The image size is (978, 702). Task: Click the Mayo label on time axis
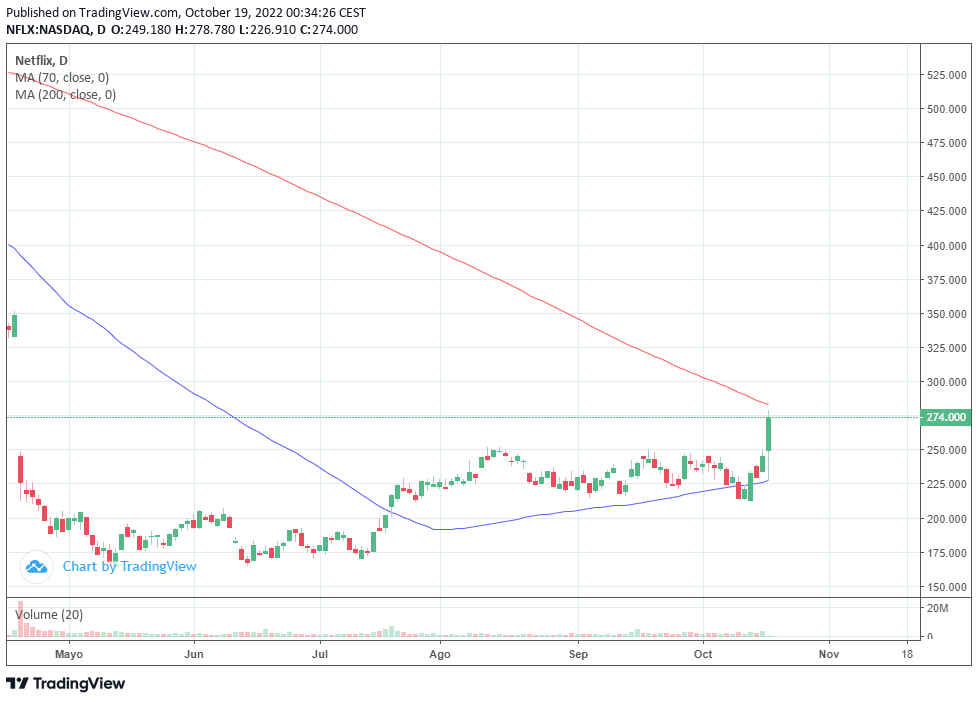click(x=69, y=654)
